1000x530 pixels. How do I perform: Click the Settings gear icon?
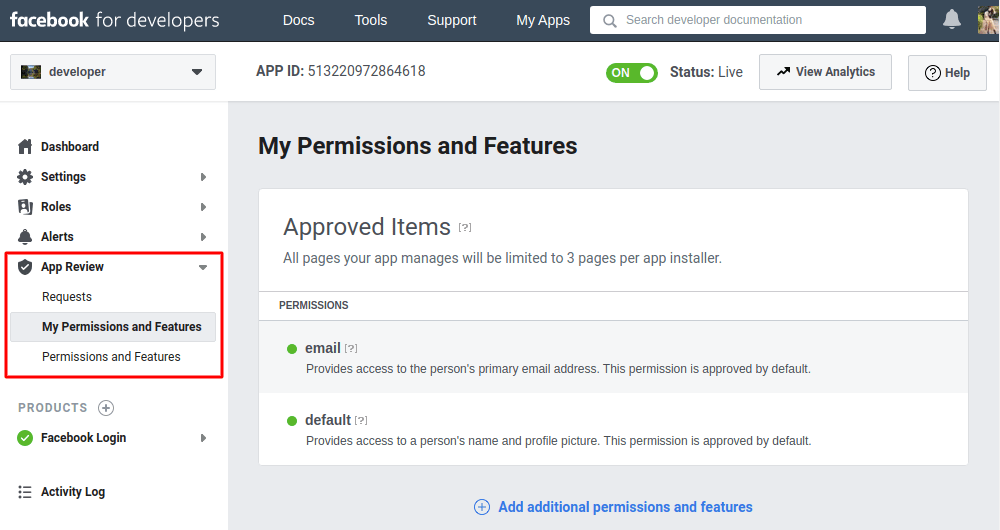(25, 177)
